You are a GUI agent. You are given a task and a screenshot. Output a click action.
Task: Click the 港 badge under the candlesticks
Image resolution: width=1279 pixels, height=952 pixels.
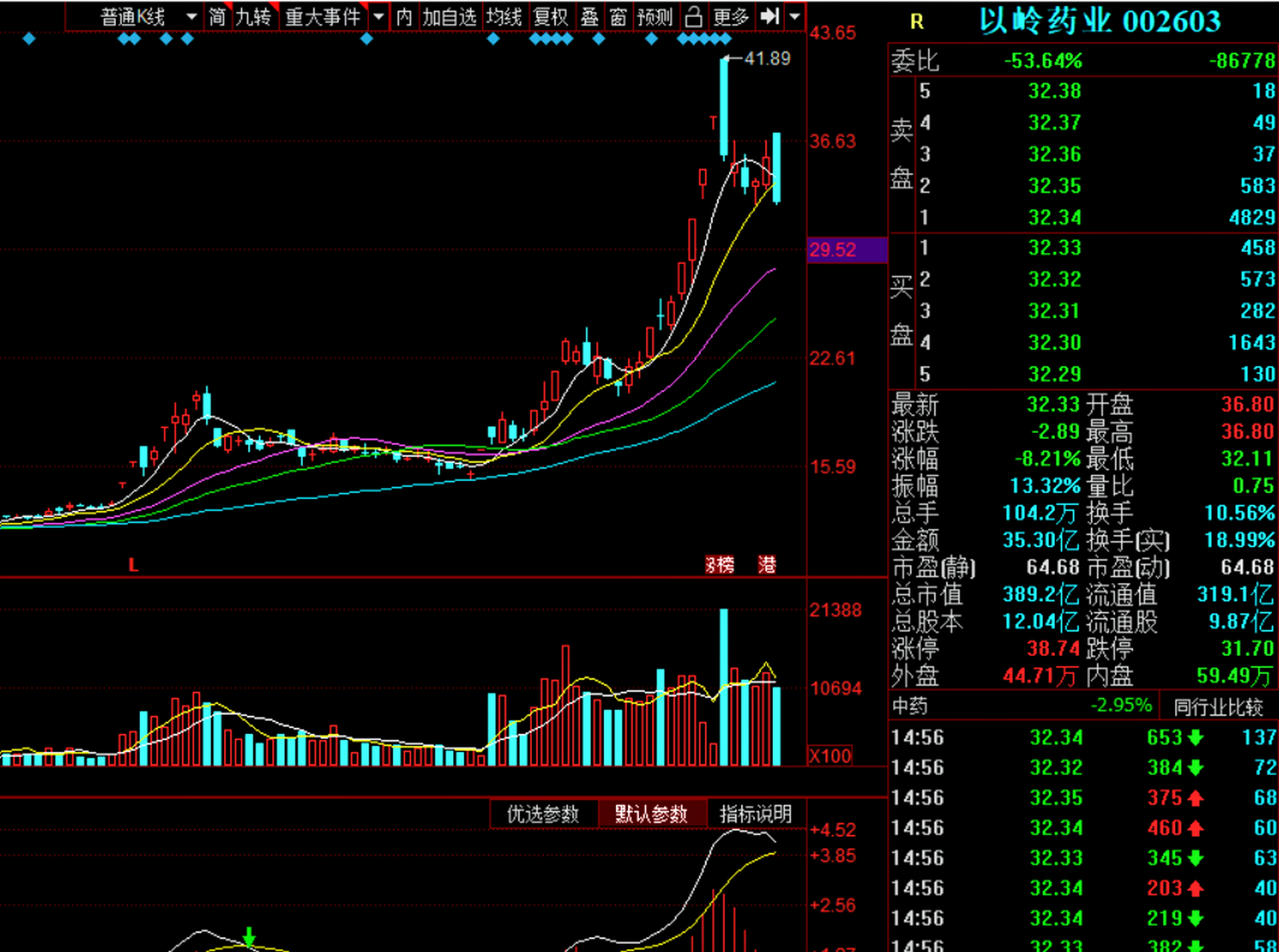(x=767, y=565)
